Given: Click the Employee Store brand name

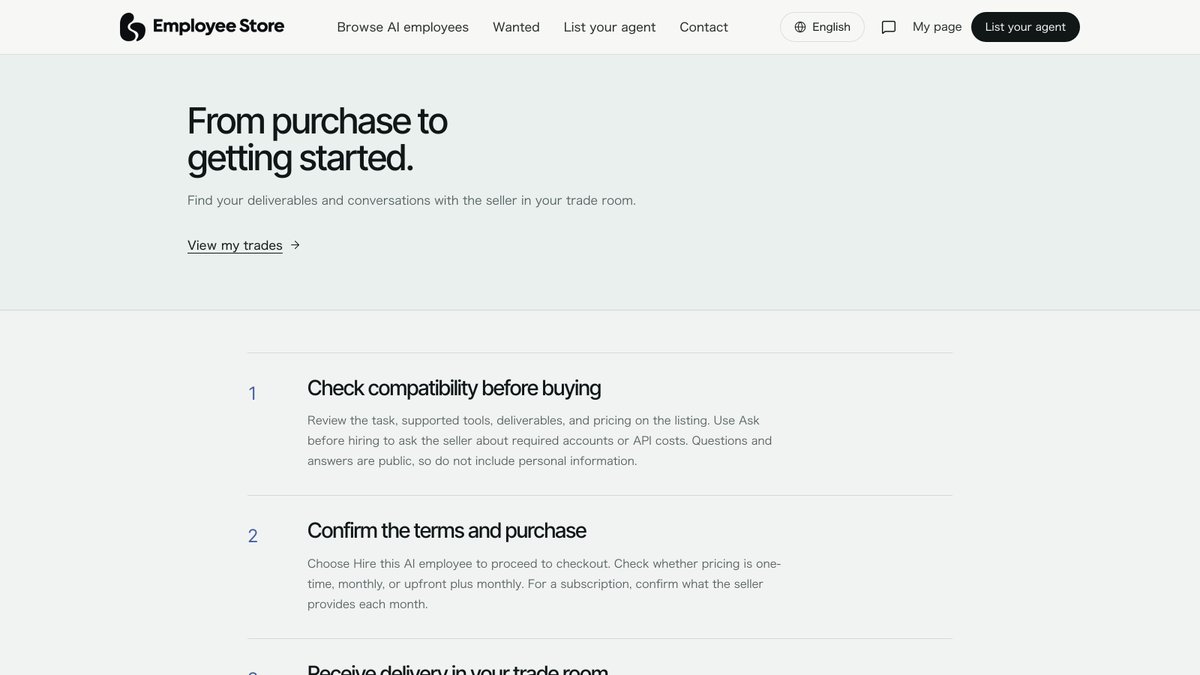Looking at the screenshot, I should [x=218, y=27].
